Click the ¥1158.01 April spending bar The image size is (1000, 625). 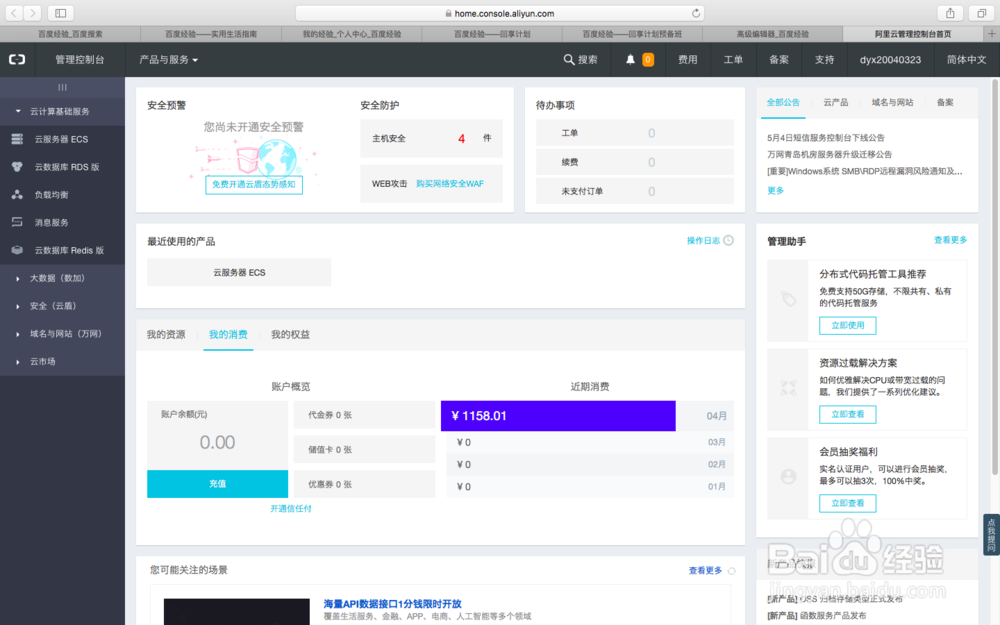pyautogui.click(x=558, y=416)
